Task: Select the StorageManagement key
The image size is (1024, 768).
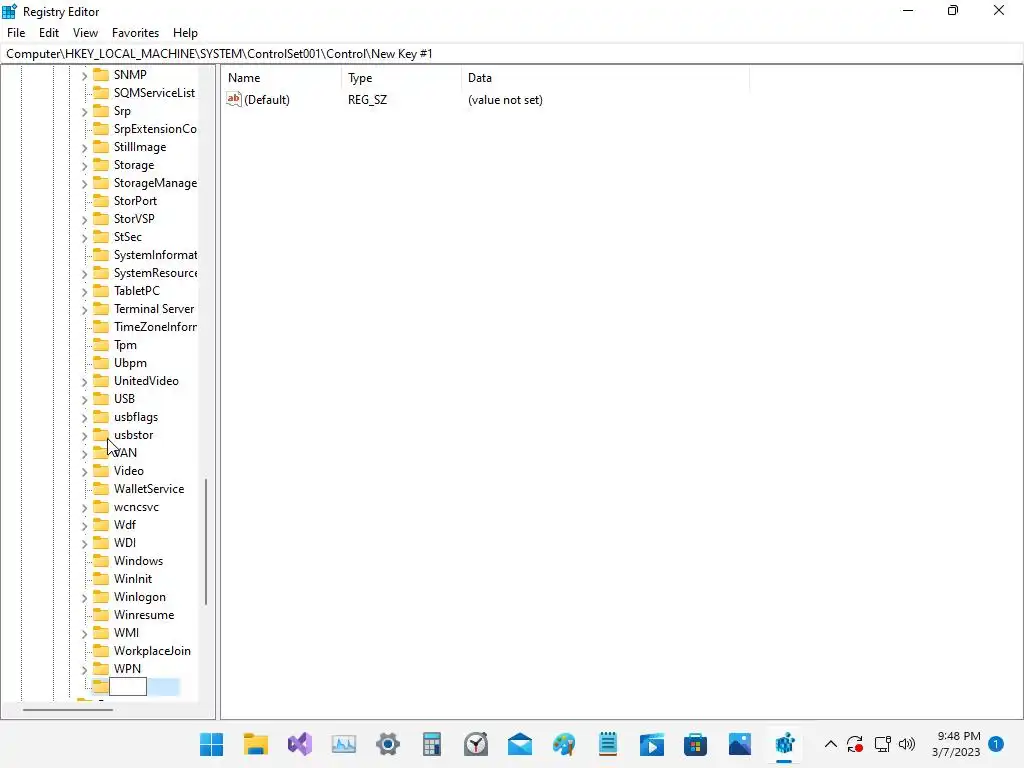Action: tap(155, 183)
